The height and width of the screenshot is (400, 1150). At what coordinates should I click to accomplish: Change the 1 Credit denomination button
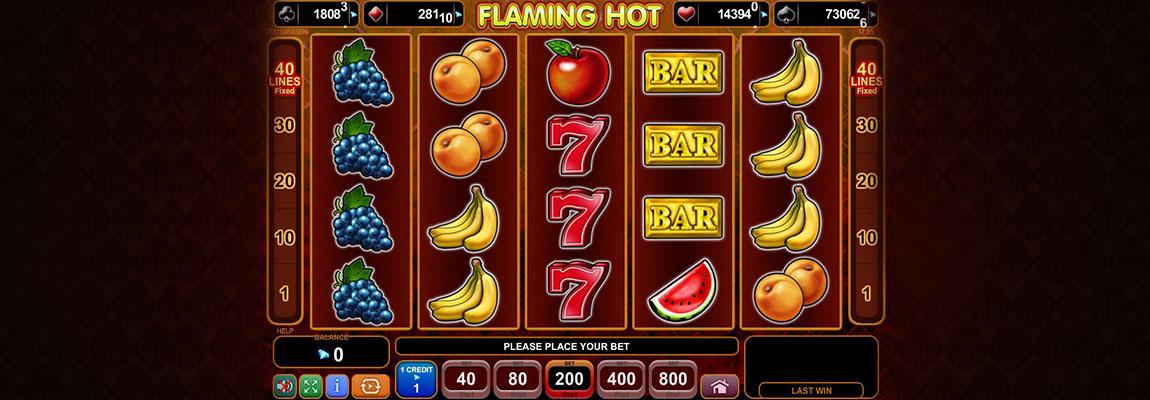pos(416,380)
